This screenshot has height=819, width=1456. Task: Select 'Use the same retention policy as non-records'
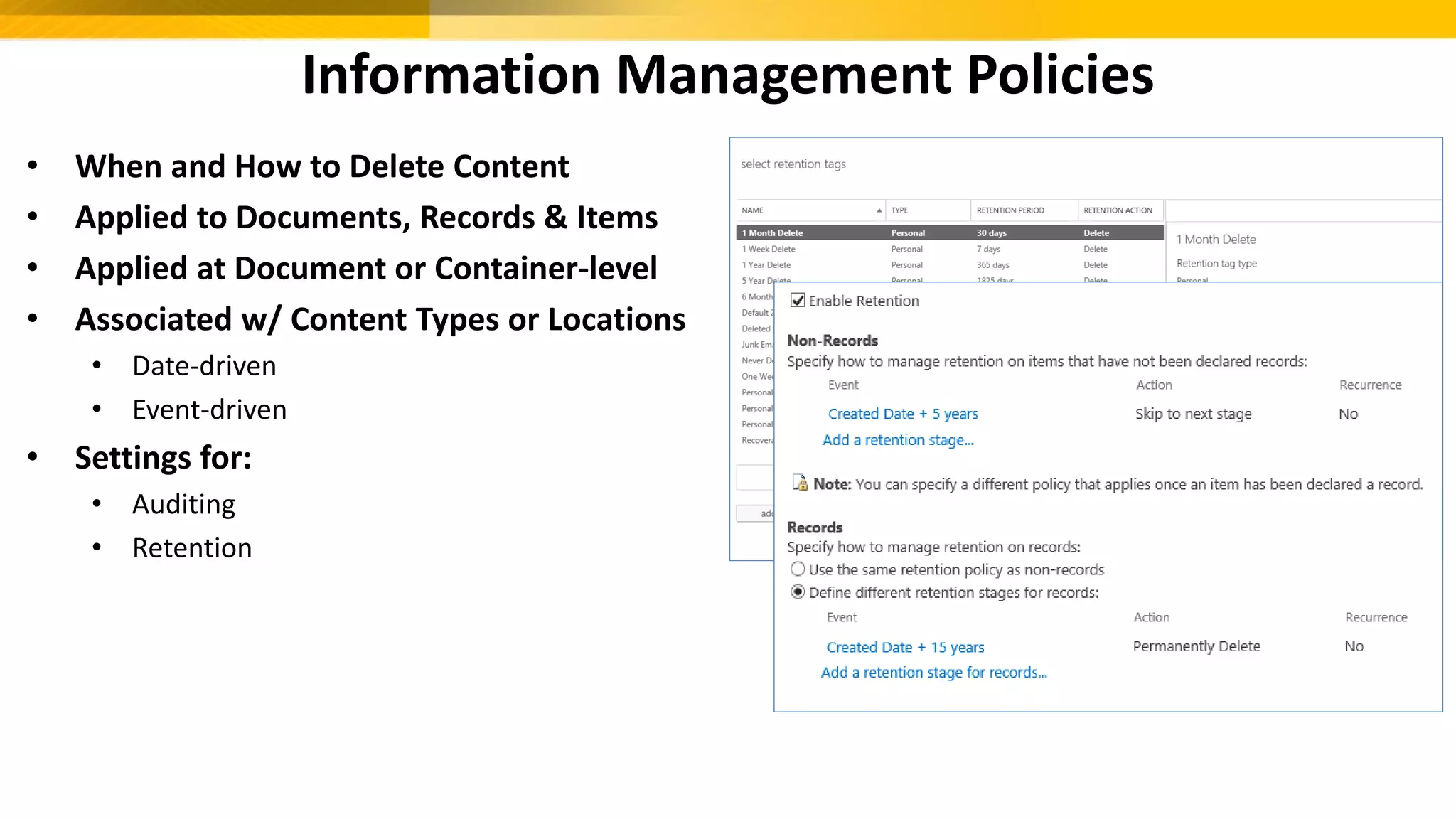tap(798, 569)
